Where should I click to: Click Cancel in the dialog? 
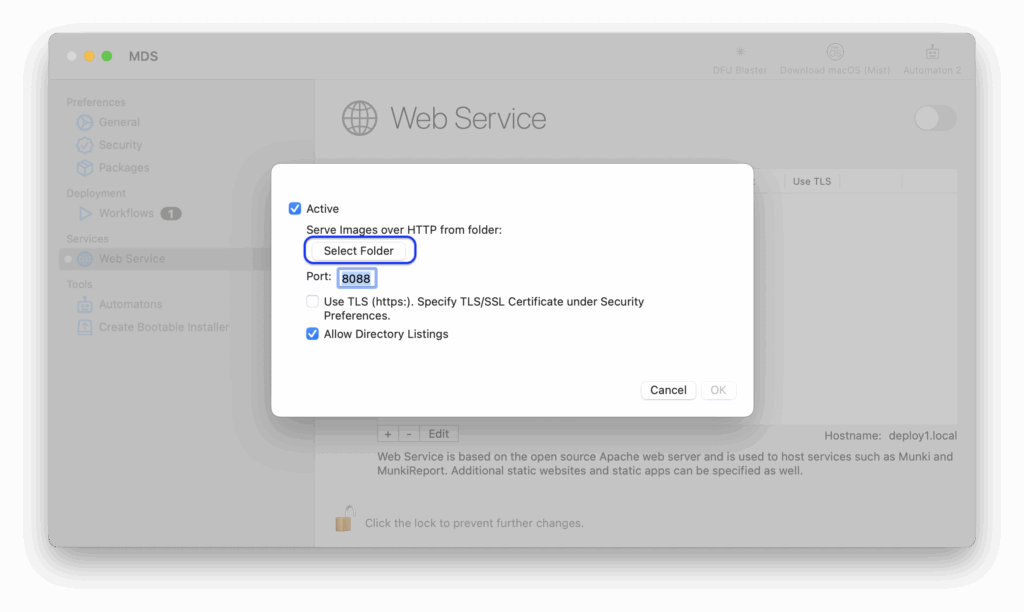tap(668, 390)
